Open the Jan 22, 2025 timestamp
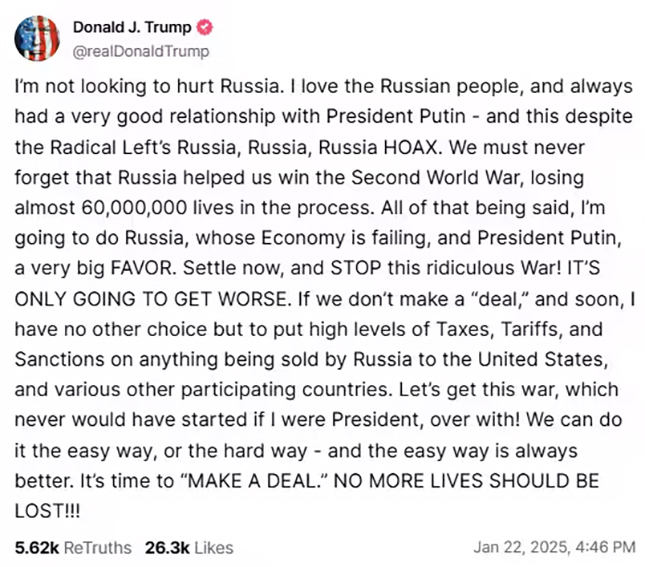Screen dimensions: 645x567 tap(555, 547)
